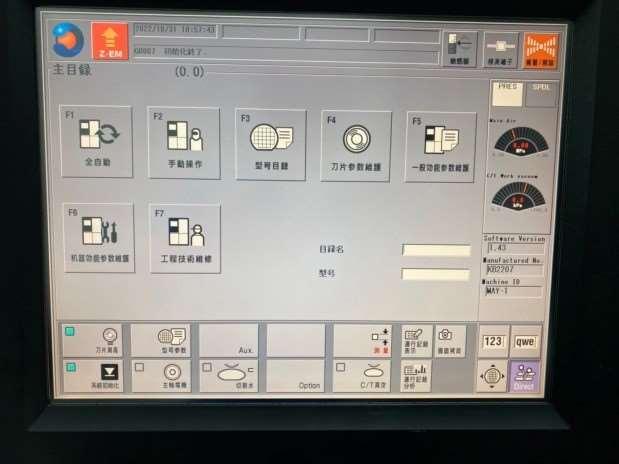Open F2 手動操作 manual operation
Viewport: 619px width, 464px height.
(x=184, y=142)
